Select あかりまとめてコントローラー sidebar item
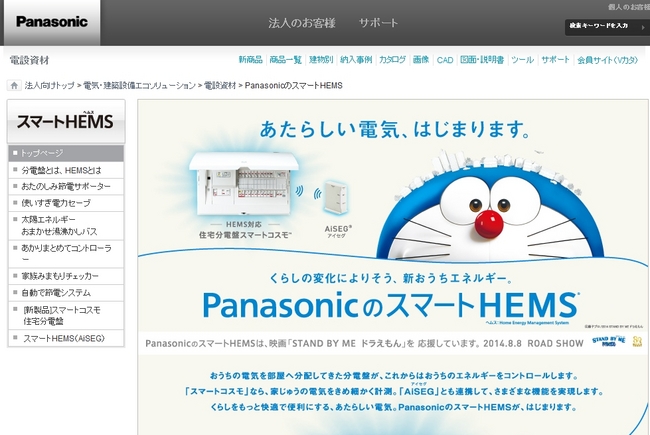Viewport: 650px width, 435px height. 66,254
